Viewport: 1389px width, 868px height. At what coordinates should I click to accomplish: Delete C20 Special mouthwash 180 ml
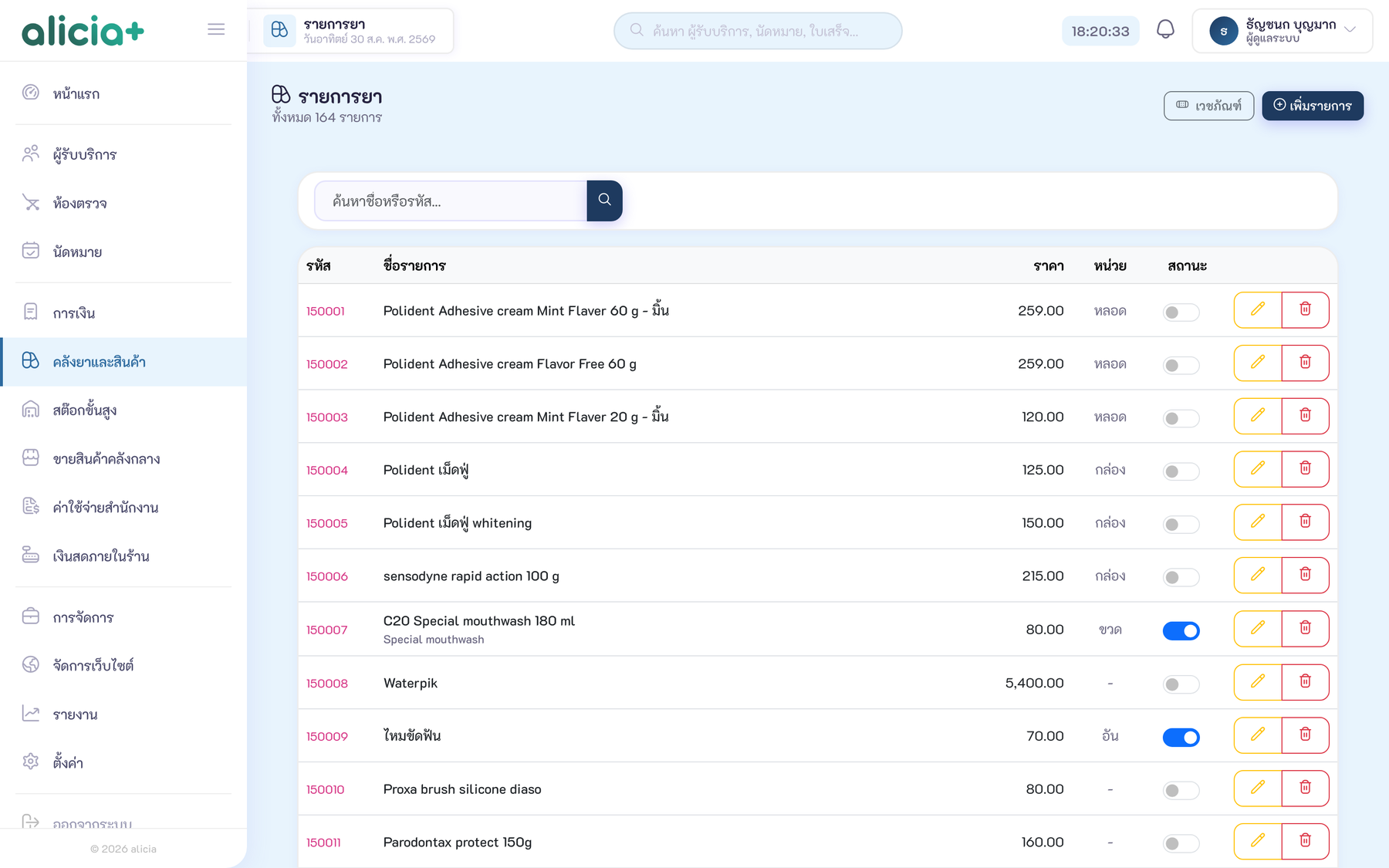tap(1306, 629)
